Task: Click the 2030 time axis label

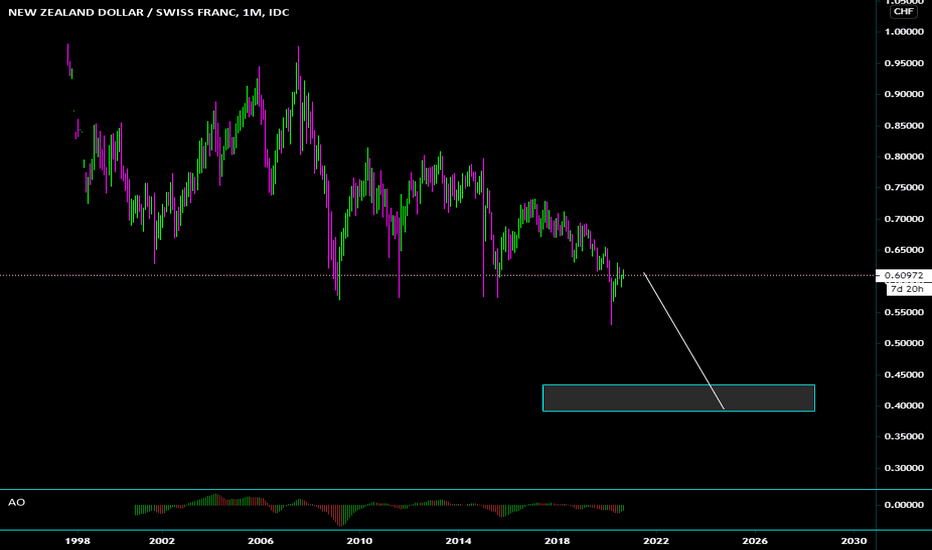Action: [x=854, y=540]
